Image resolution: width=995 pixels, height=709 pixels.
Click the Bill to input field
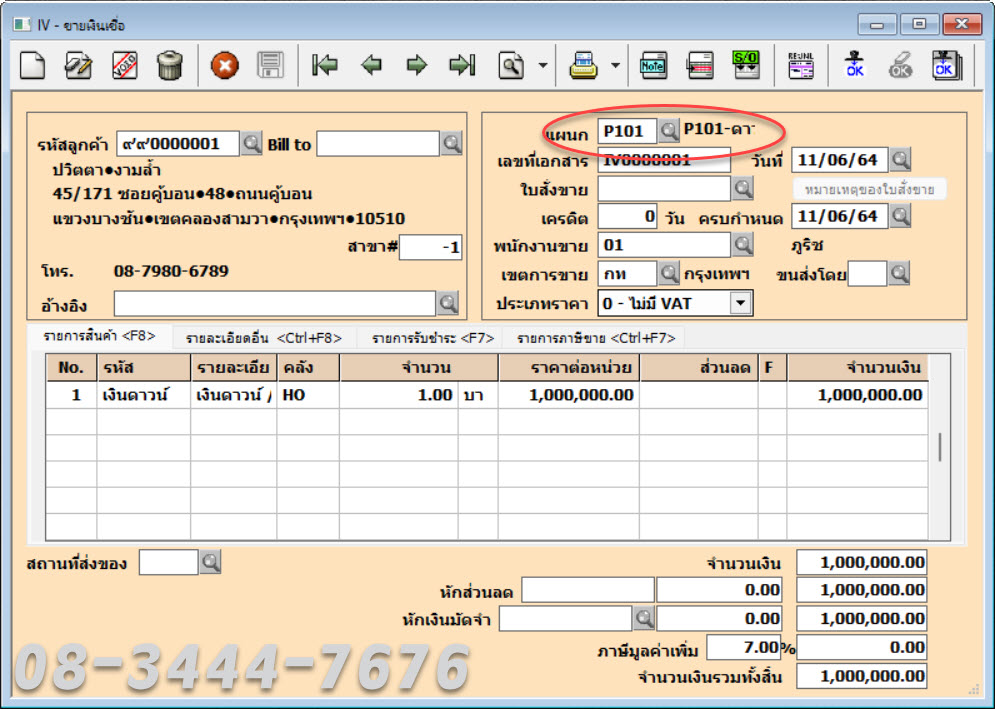pos(378,143)
